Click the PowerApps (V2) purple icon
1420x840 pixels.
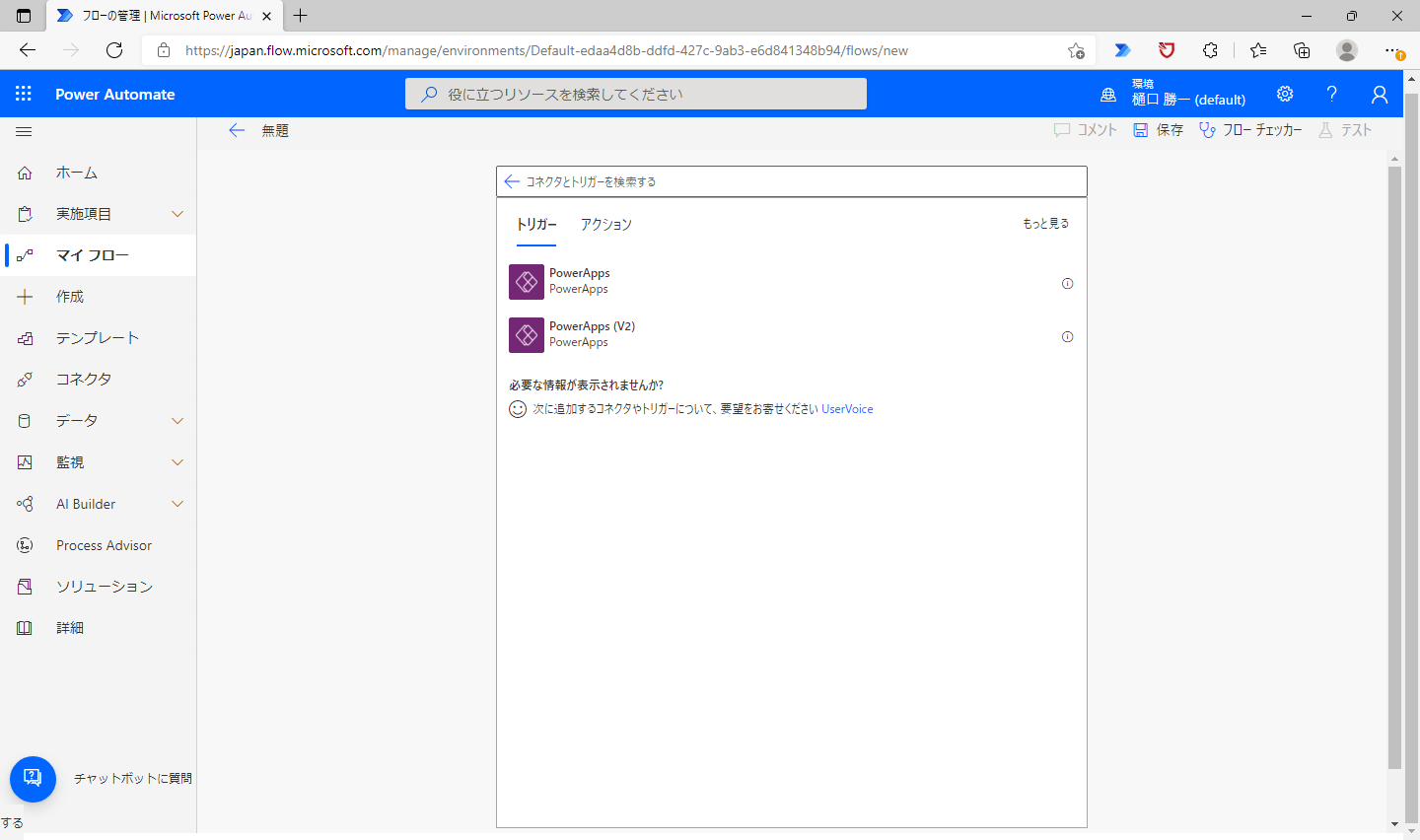click(527, 335)
